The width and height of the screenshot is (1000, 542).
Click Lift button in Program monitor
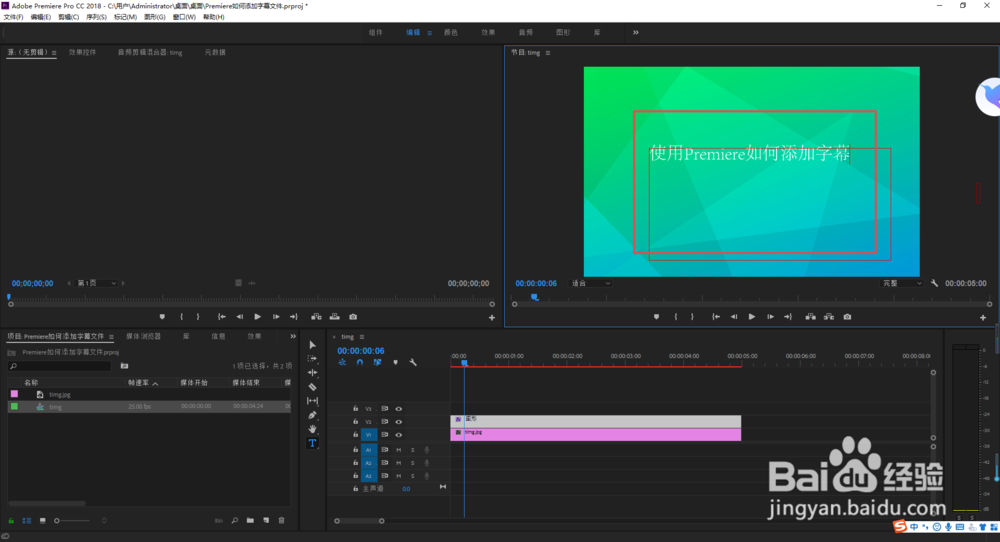pyautogui.click(x=810, y=317)
